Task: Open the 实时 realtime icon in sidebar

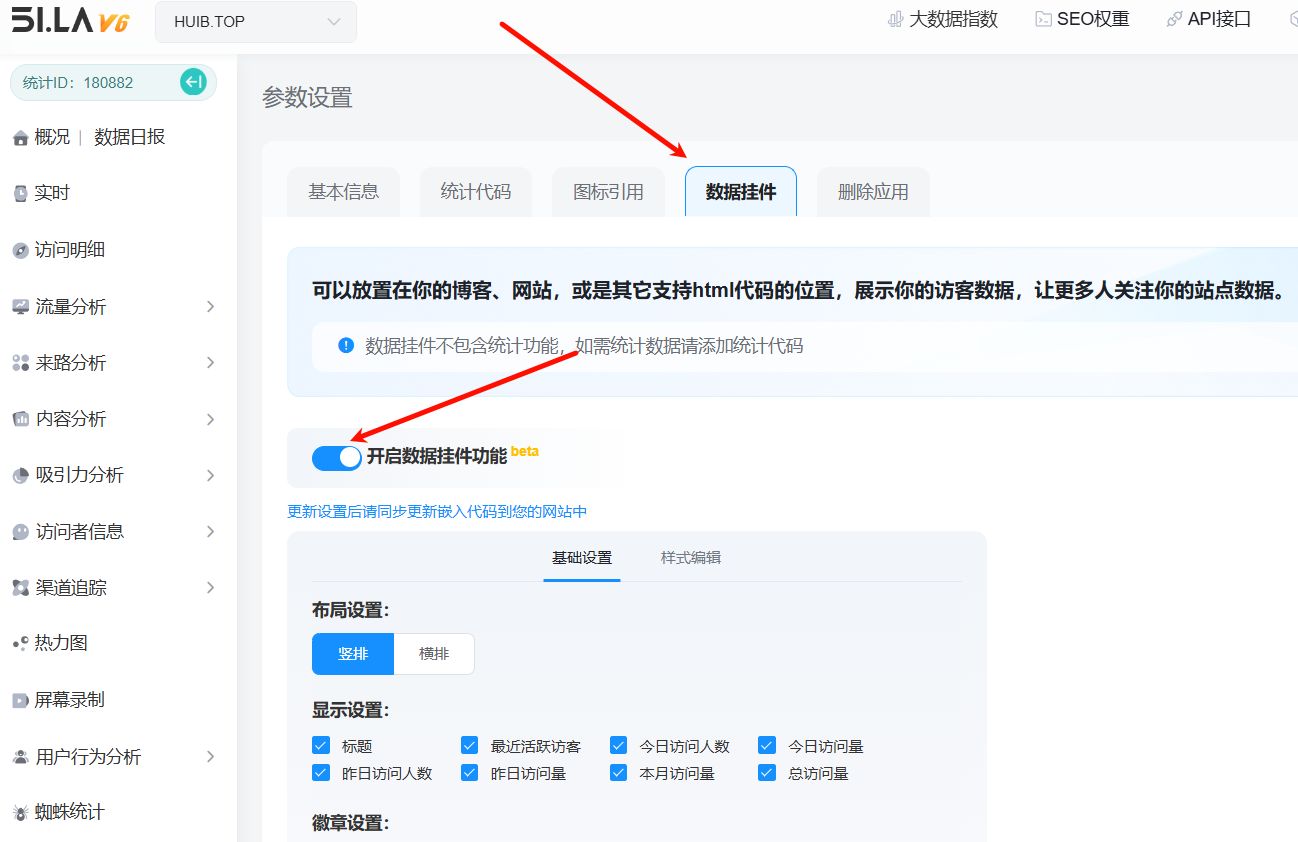Action: [x=20, y=194]
